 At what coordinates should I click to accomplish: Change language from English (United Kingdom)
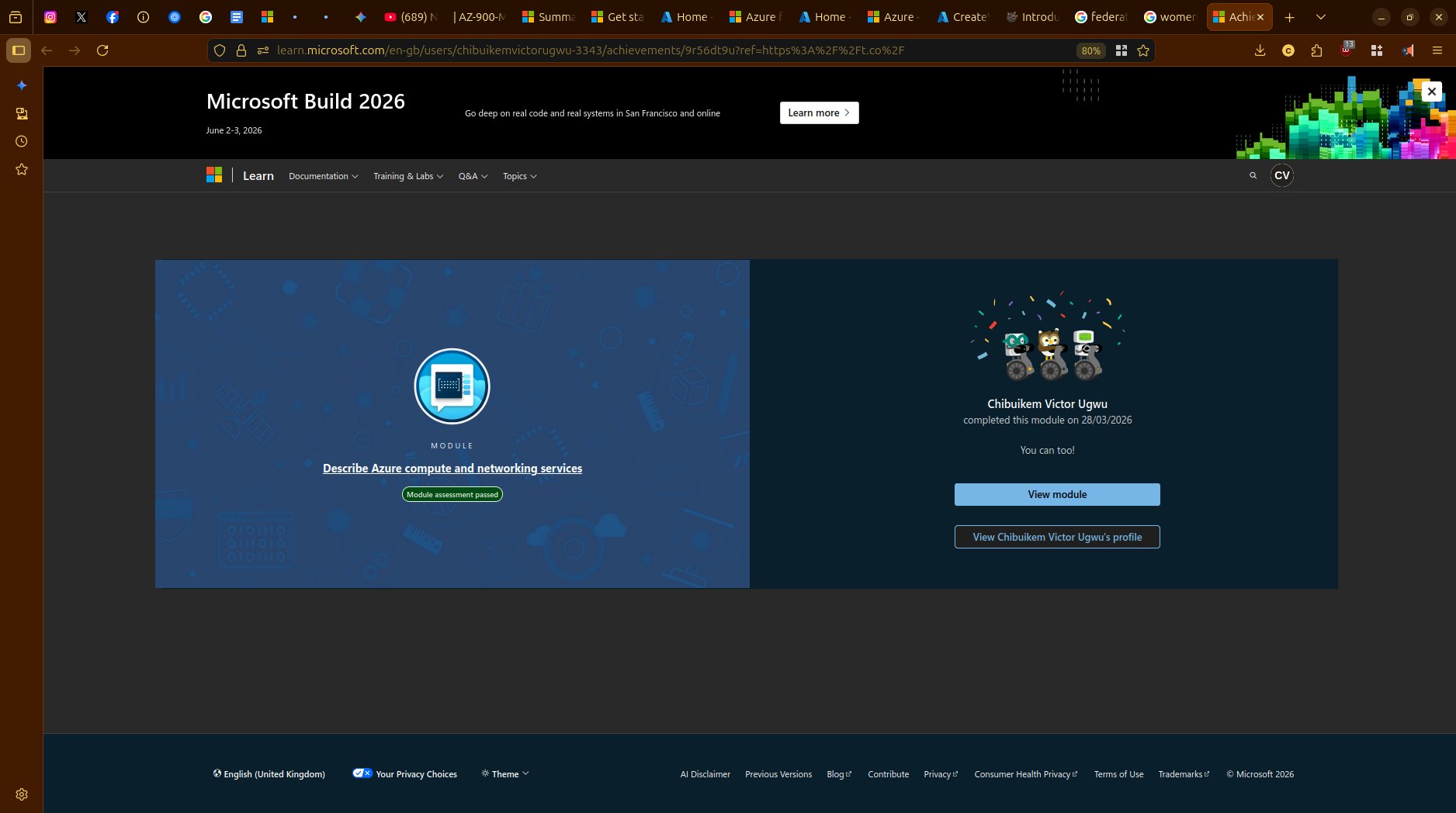(x=269, y=774)
